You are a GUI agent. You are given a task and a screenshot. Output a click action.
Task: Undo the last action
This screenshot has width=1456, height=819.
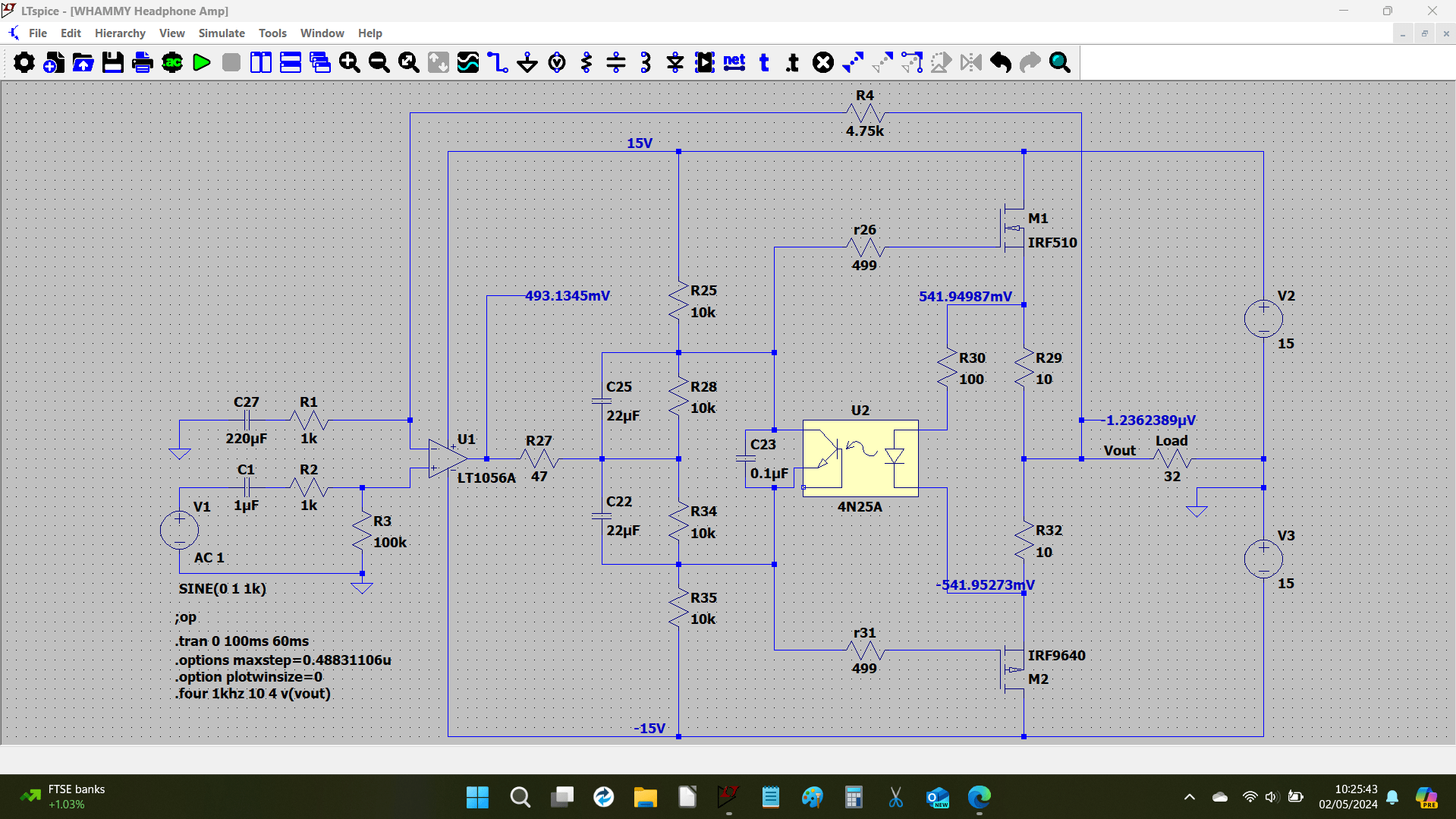(1001, 62)
